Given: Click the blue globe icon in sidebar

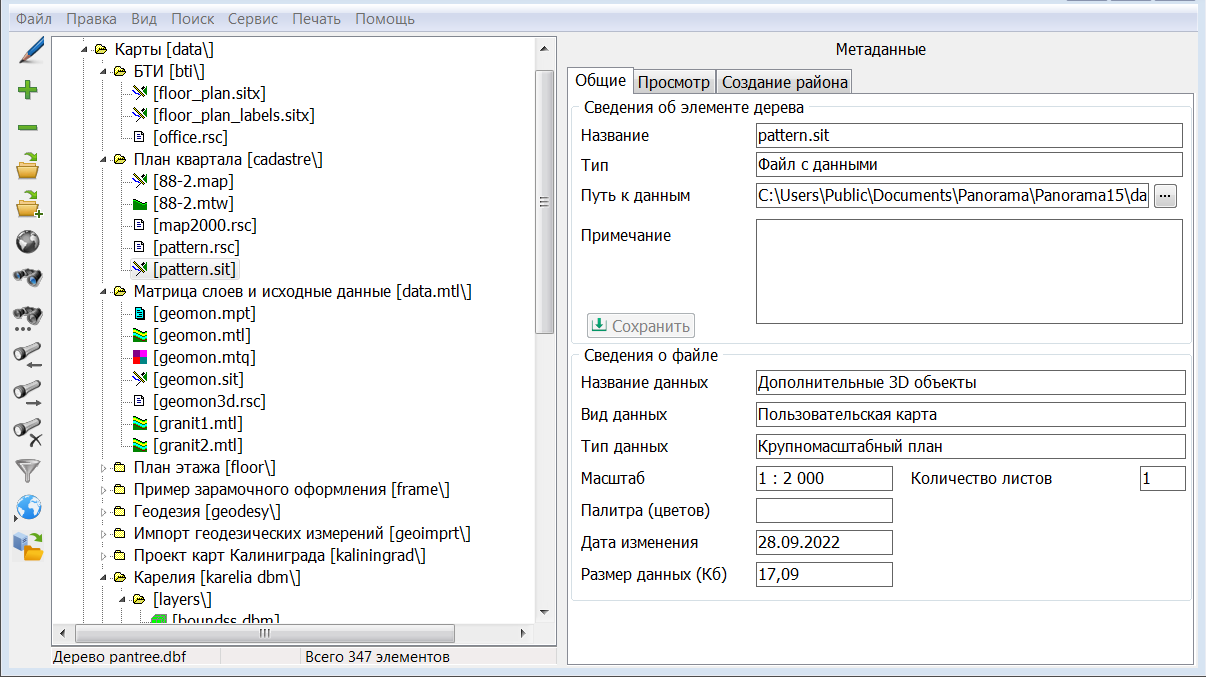Looking at the screenshot, I should (x=28, y=507).
